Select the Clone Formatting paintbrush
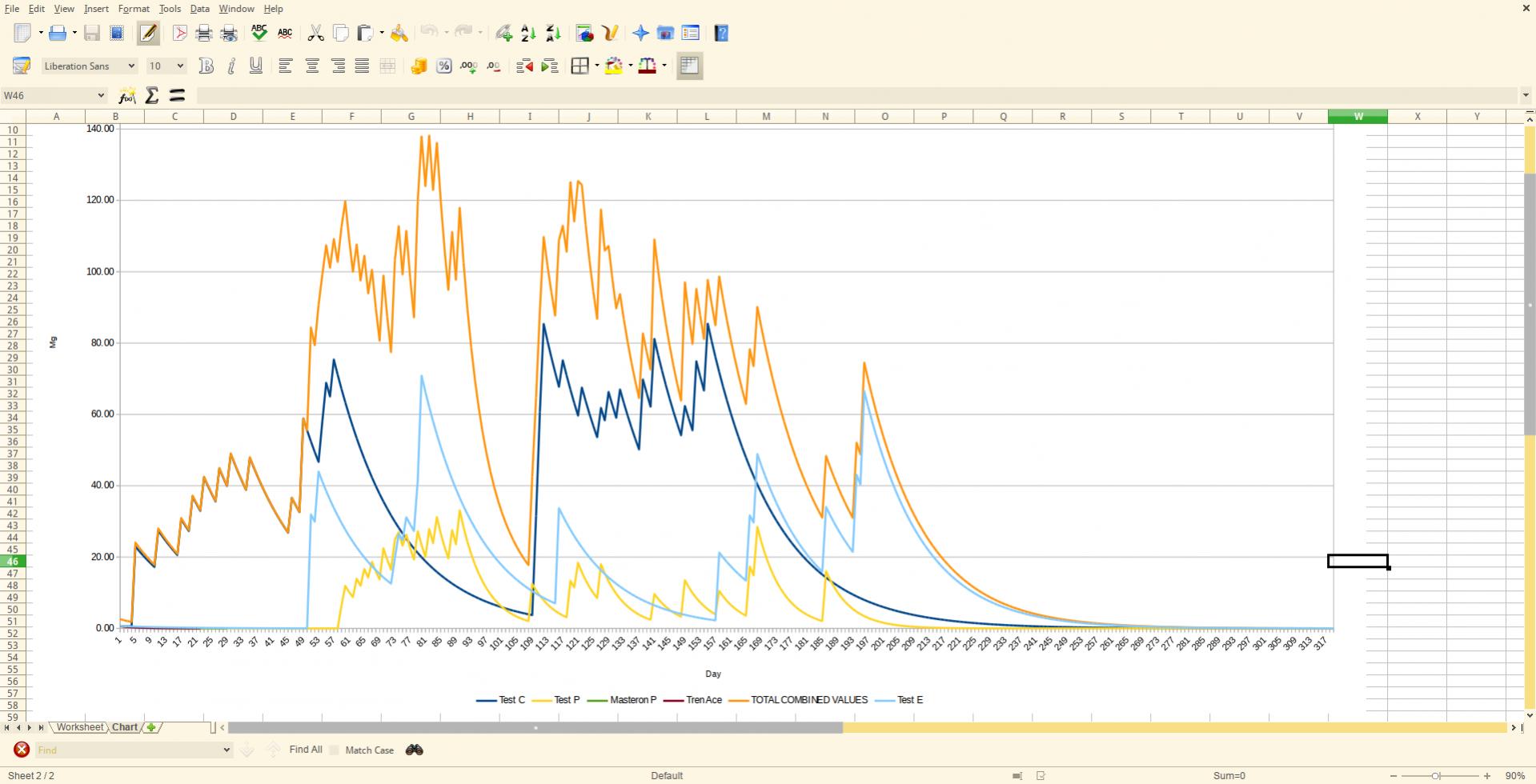The height and width of the screenshot is (784, 1536). pyautogui.click(x=399, y=33)
